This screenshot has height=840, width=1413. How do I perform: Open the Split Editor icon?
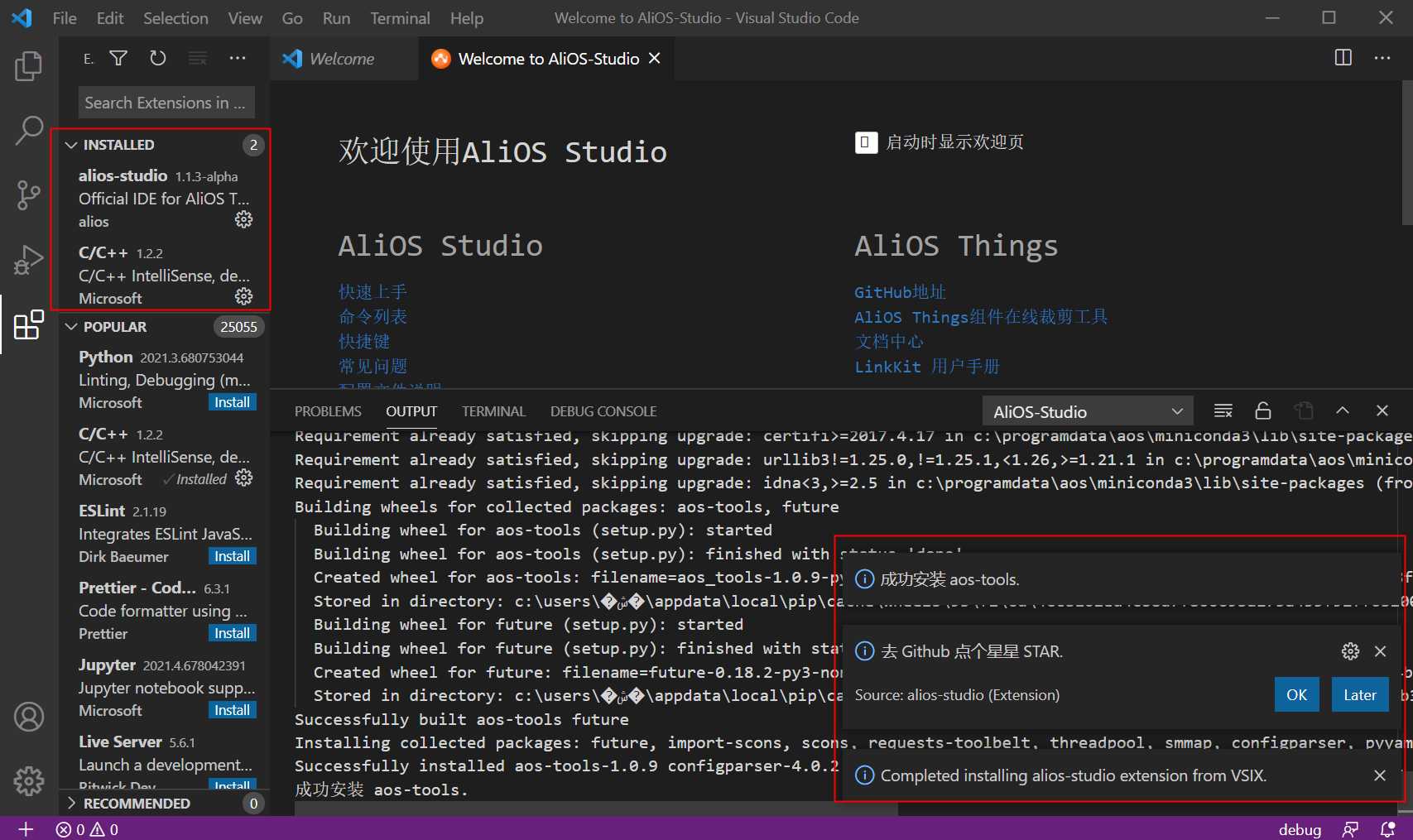[x=1343, y=58]
